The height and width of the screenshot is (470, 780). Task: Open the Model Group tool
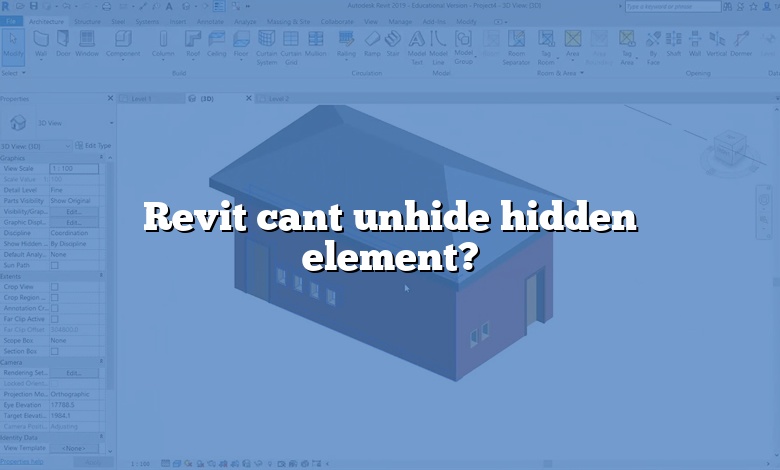click(x=464, y=48)
